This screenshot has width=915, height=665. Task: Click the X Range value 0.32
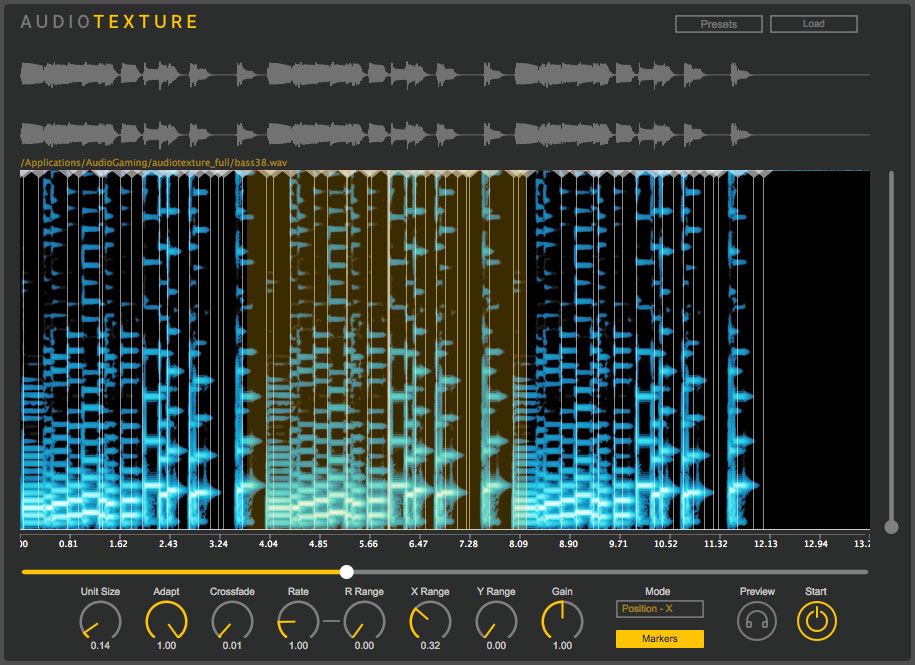click(430, 646)
